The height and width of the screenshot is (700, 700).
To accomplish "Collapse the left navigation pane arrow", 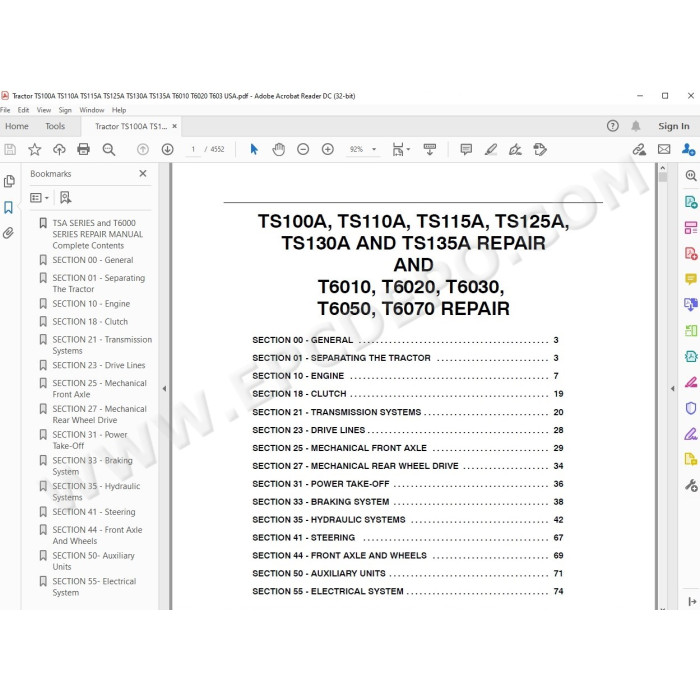I will [164, 388].
